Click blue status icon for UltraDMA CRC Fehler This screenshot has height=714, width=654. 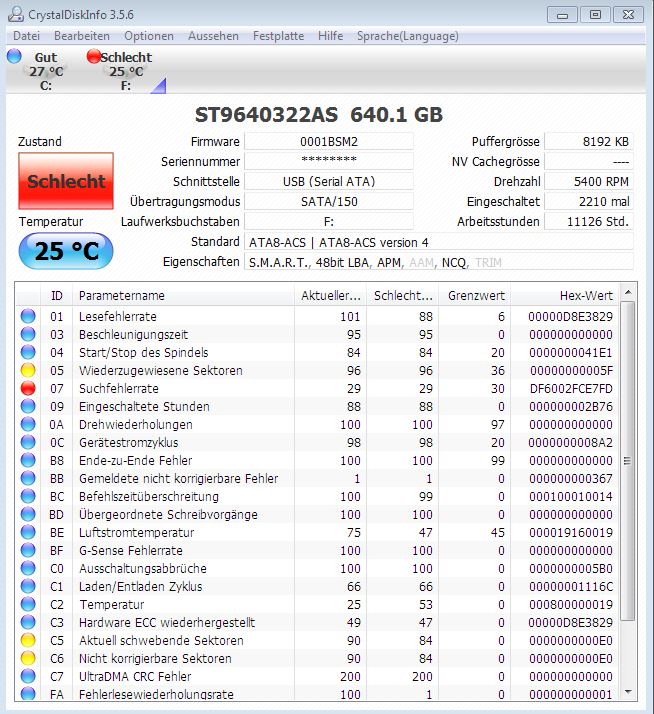point(28,676)
